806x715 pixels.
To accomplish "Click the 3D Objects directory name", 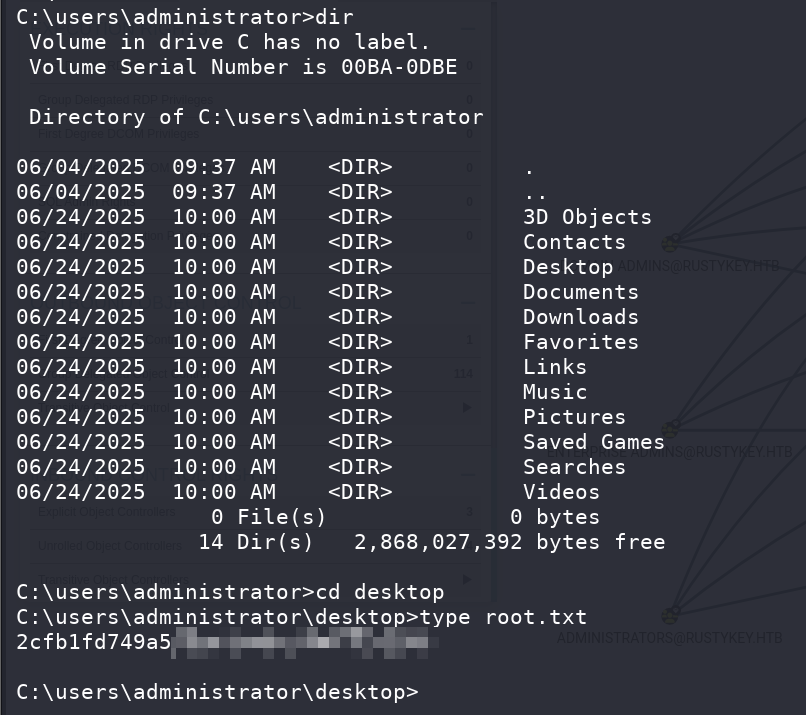I will [588, 217].
